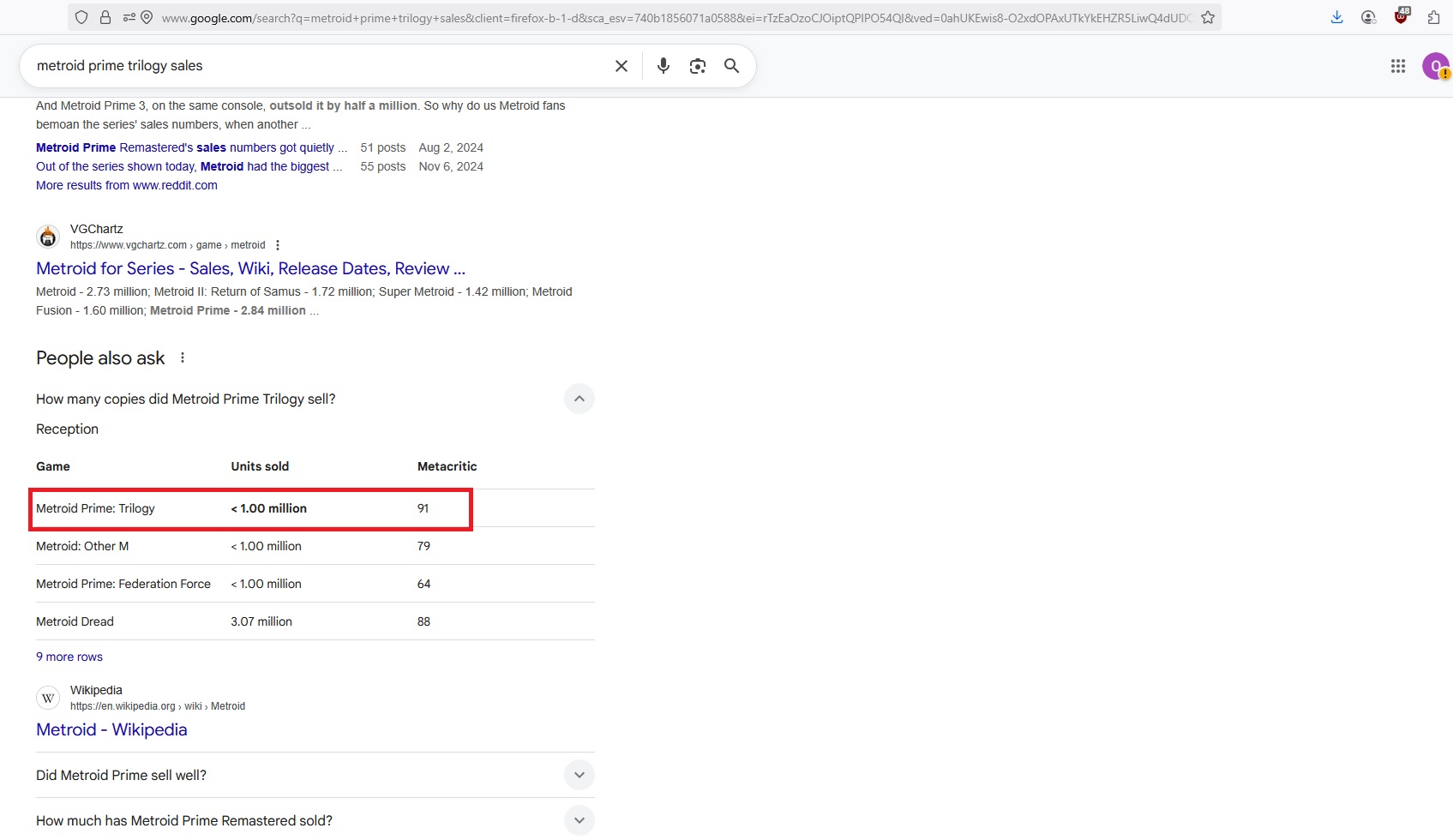Click the padlock site security icon

point(105,17)
